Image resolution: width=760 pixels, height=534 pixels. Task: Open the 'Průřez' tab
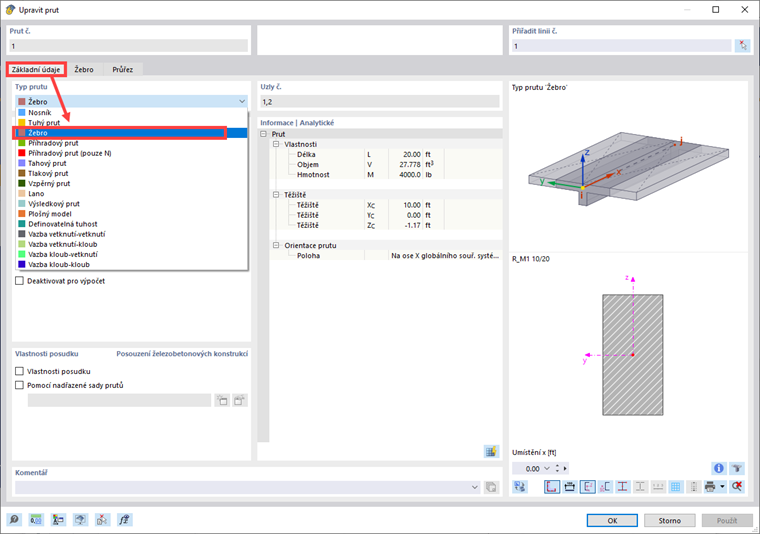point(123,69)
